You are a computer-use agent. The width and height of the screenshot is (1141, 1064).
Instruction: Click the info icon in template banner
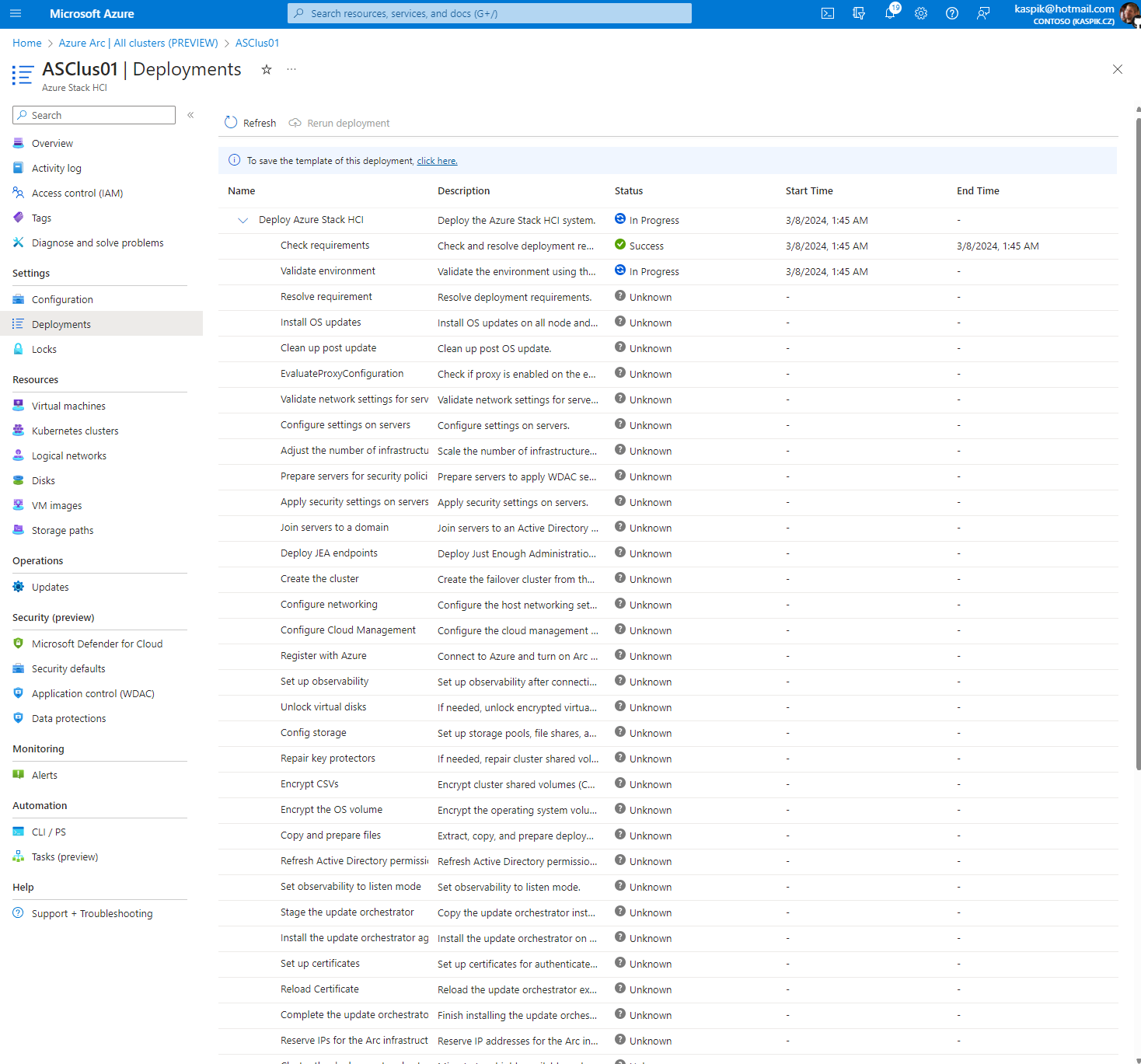tap(235, 160)
